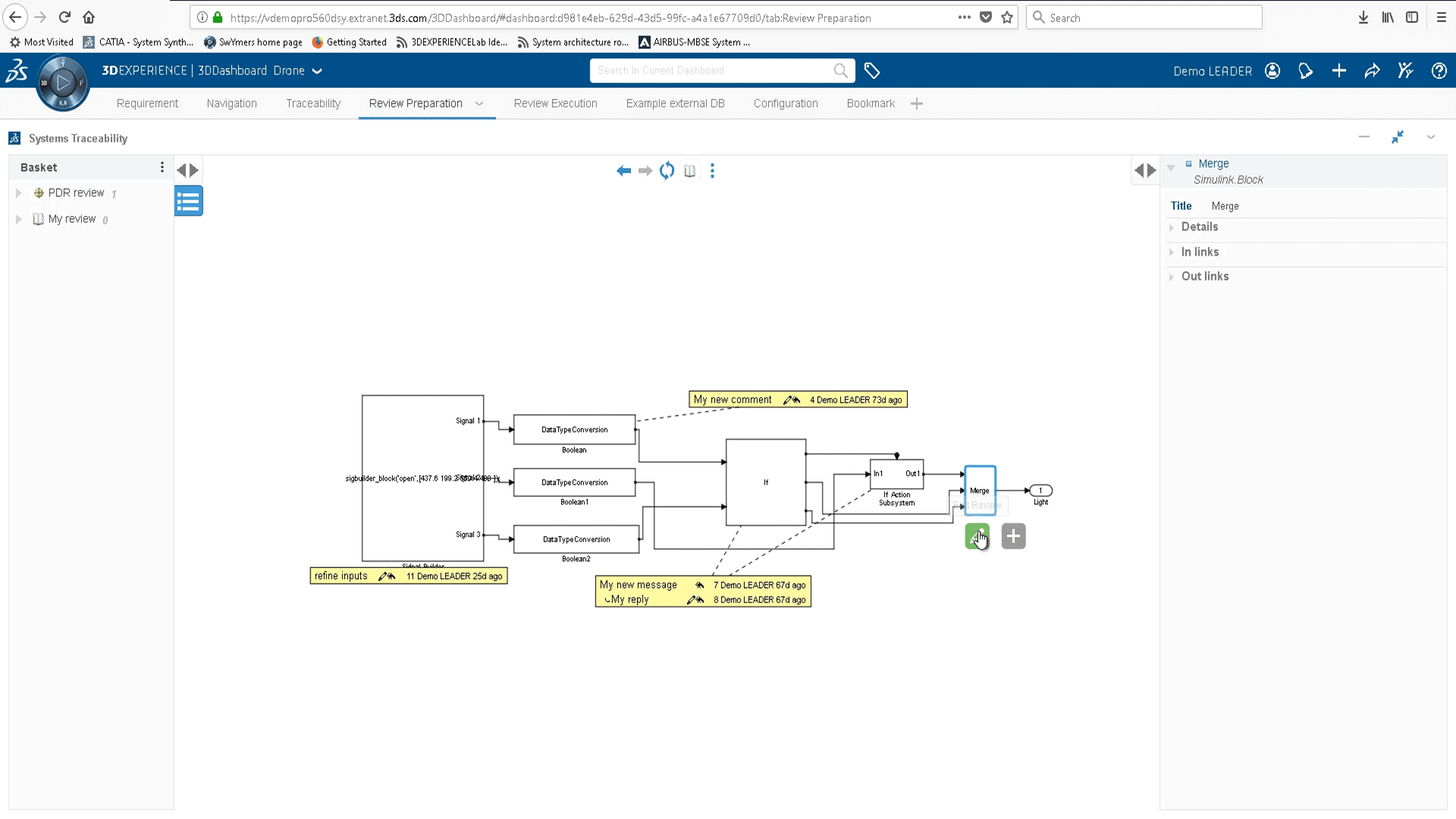Screen dimensions: 1456x819
Task: Expand the My review tree item
Action: pyautogui.click(x=19, y=218)
